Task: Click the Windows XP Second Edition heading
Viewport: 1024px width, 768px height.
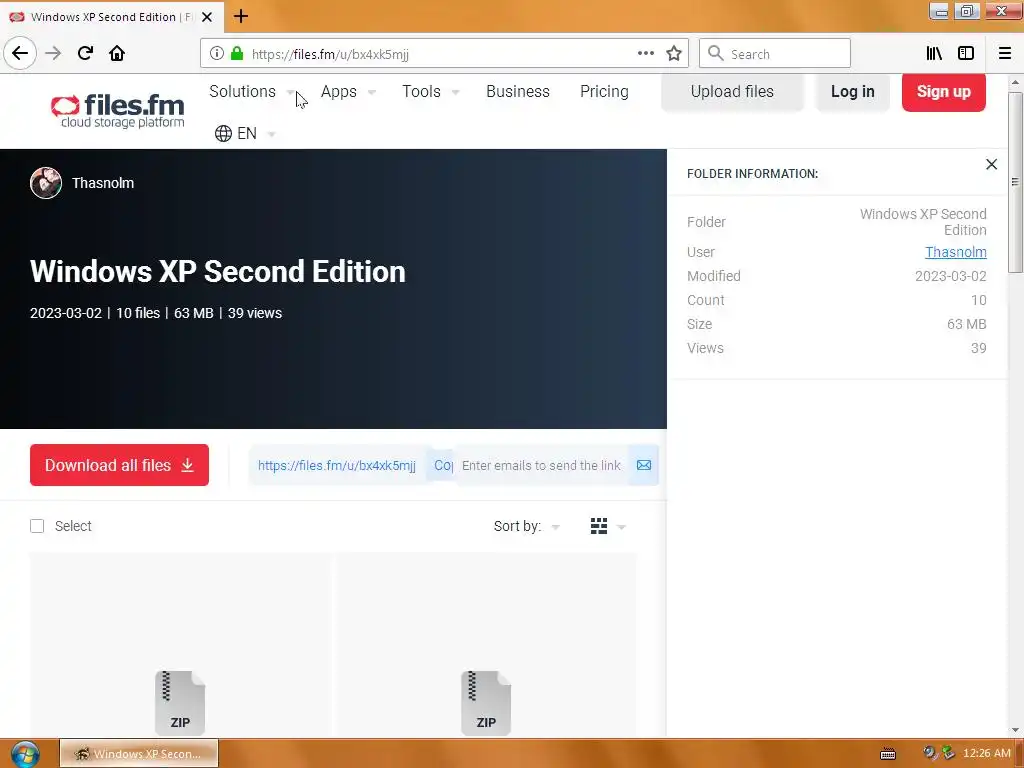Action: click(217, 272)
